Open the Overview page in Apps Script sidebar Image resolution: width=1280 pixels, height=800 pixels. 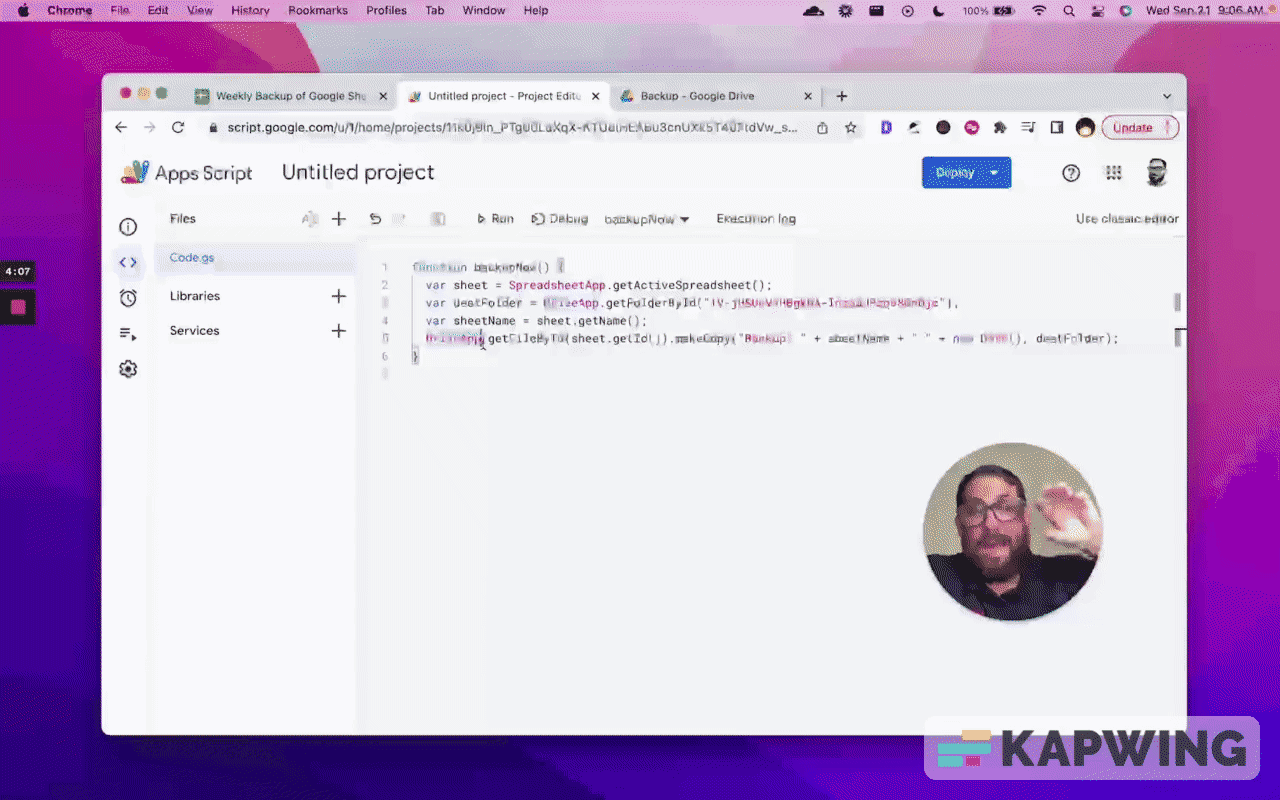point(128,227)
